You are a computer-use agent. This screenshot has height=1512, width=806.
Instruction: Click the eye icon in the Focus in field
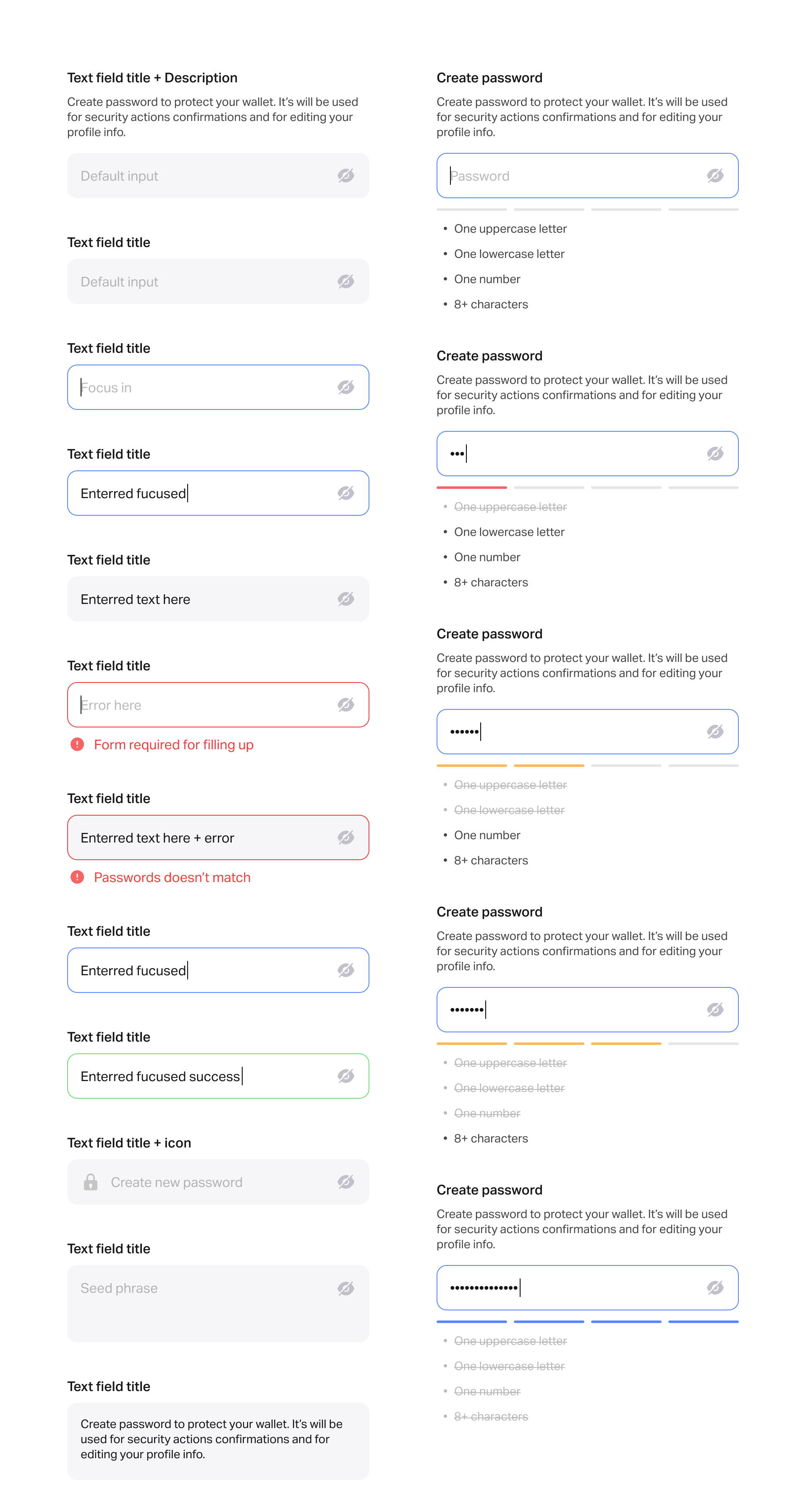pos(345,387)
